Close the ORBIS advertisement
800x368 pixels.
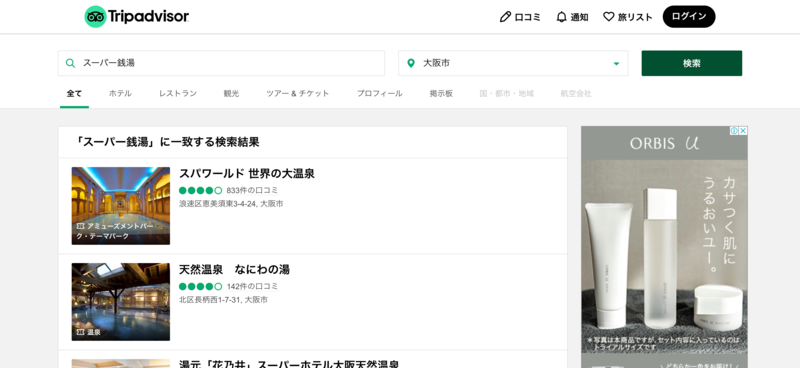point(743,131)
